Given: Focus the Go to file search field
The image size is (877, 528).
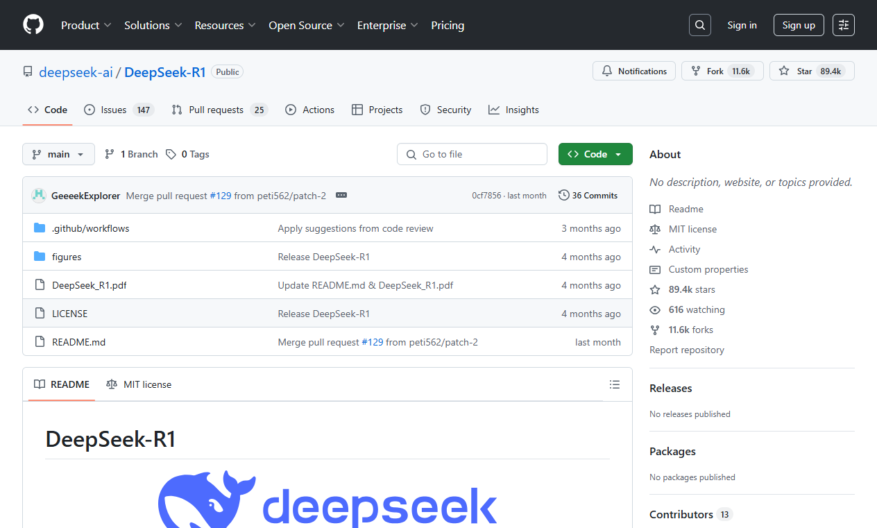Looking at the screenshot, I should [x=472, y=154].
